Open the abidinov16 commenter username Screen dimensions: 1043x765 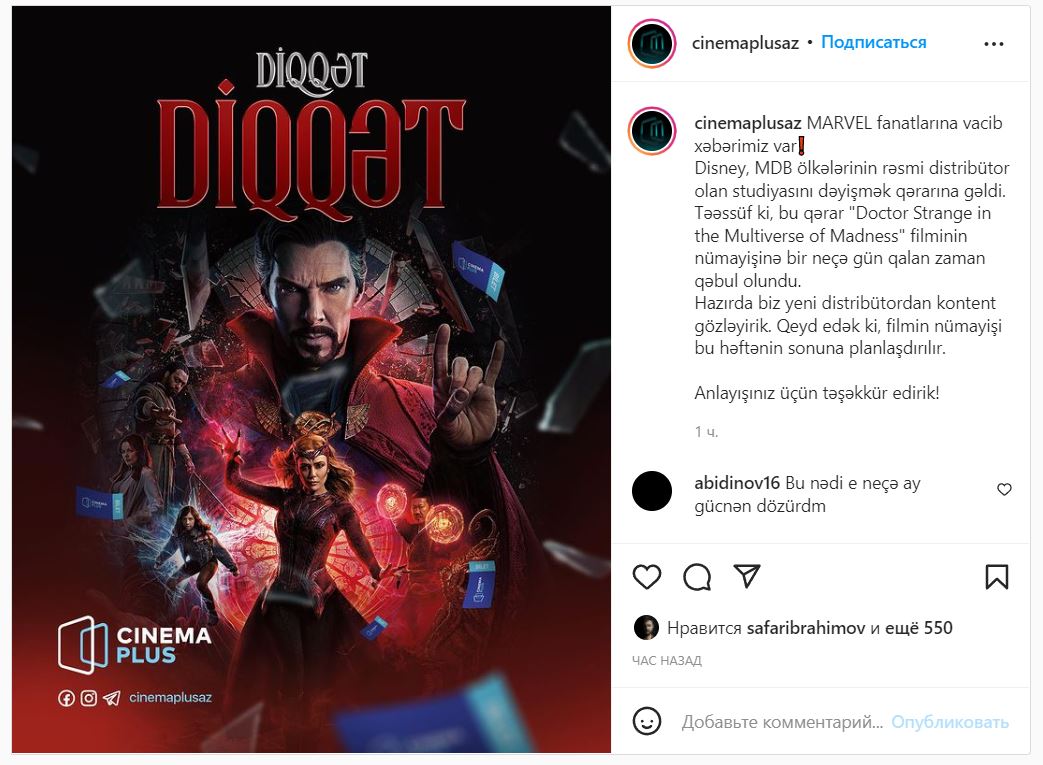pyautogui.click(x=737, y=483)
